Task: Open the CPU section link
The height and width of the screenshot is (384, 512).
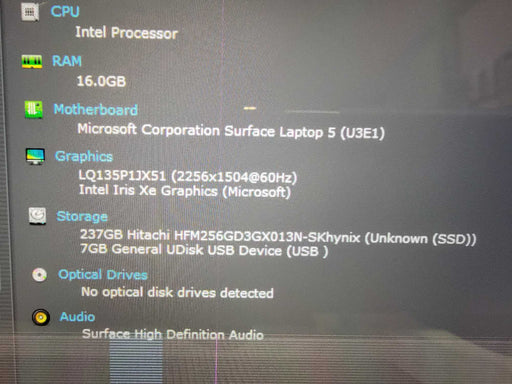Action: point(65,11)
